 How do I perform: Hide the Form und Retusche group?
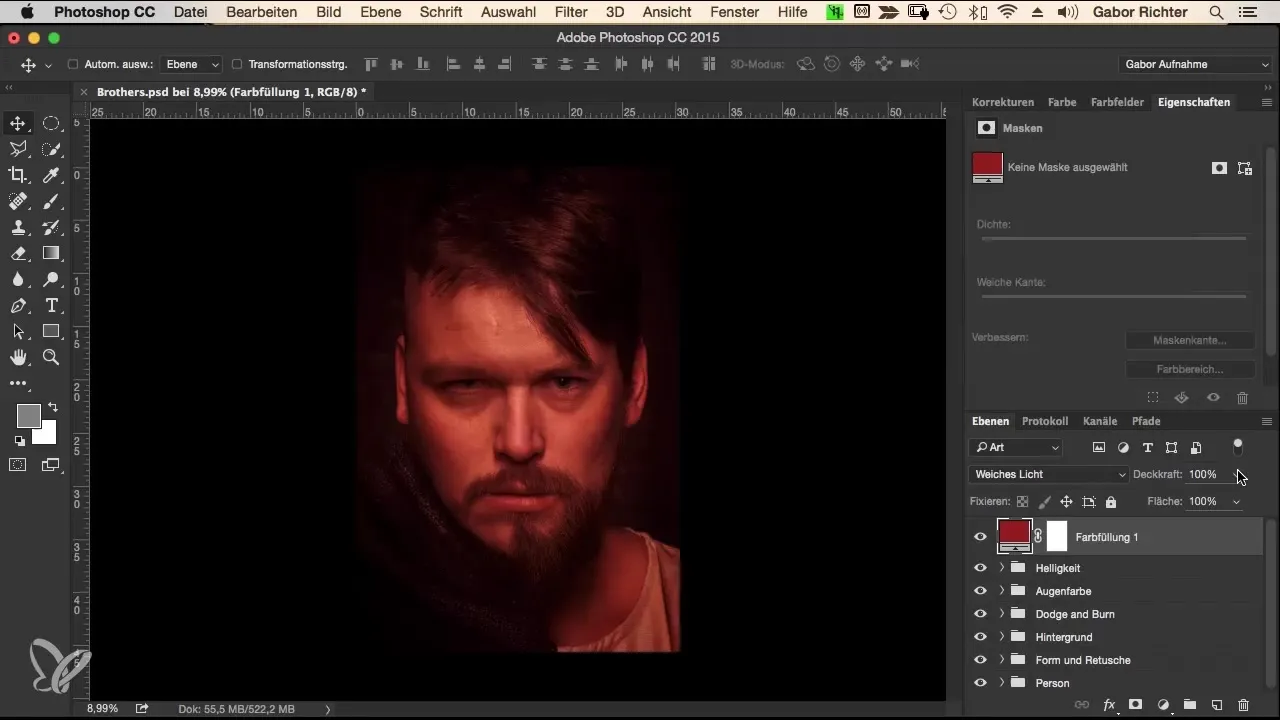(980, 660)
